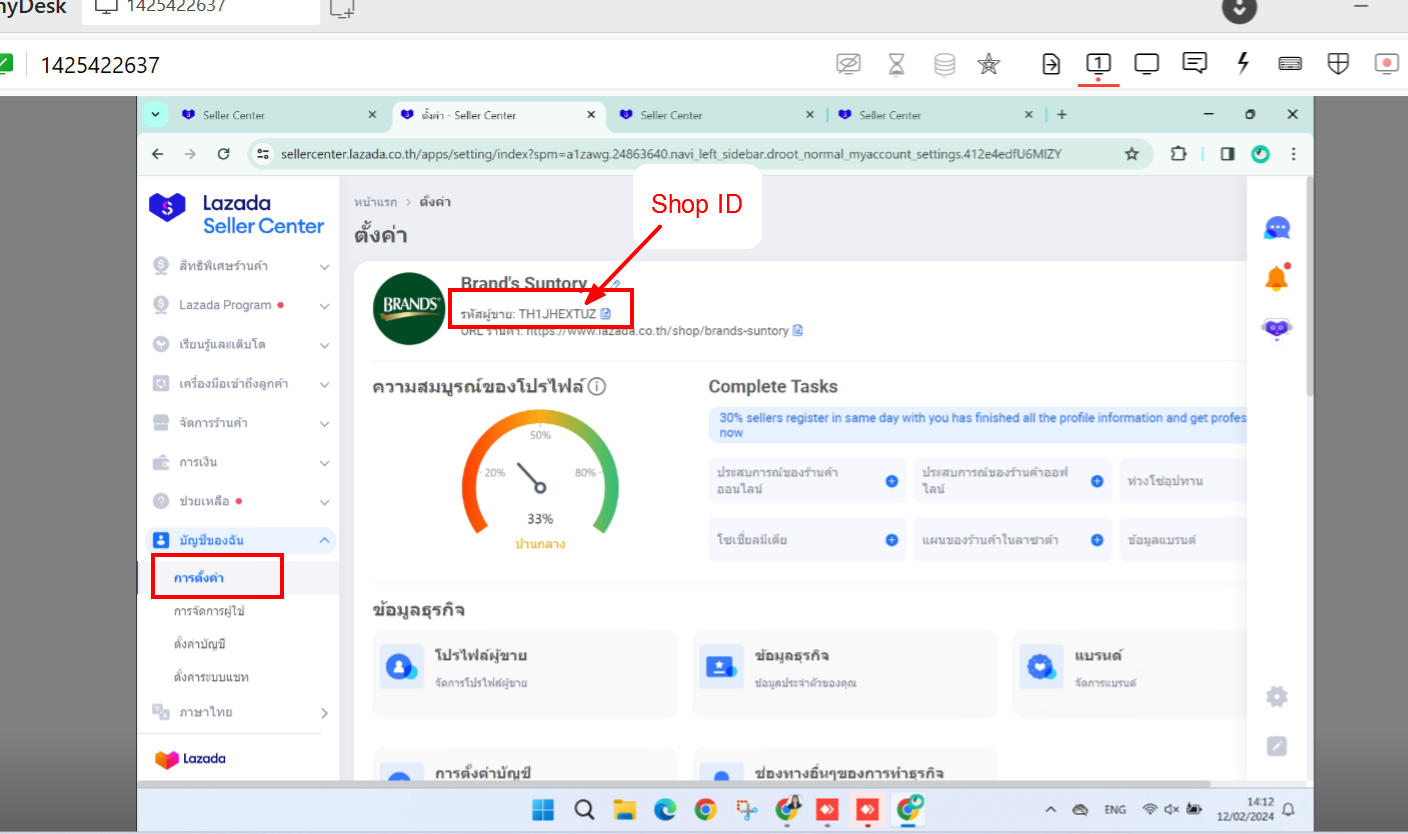Open the notification bell in right panel
The height and width of the screenshot is (834, 1408).
(x=1277, y=278)
